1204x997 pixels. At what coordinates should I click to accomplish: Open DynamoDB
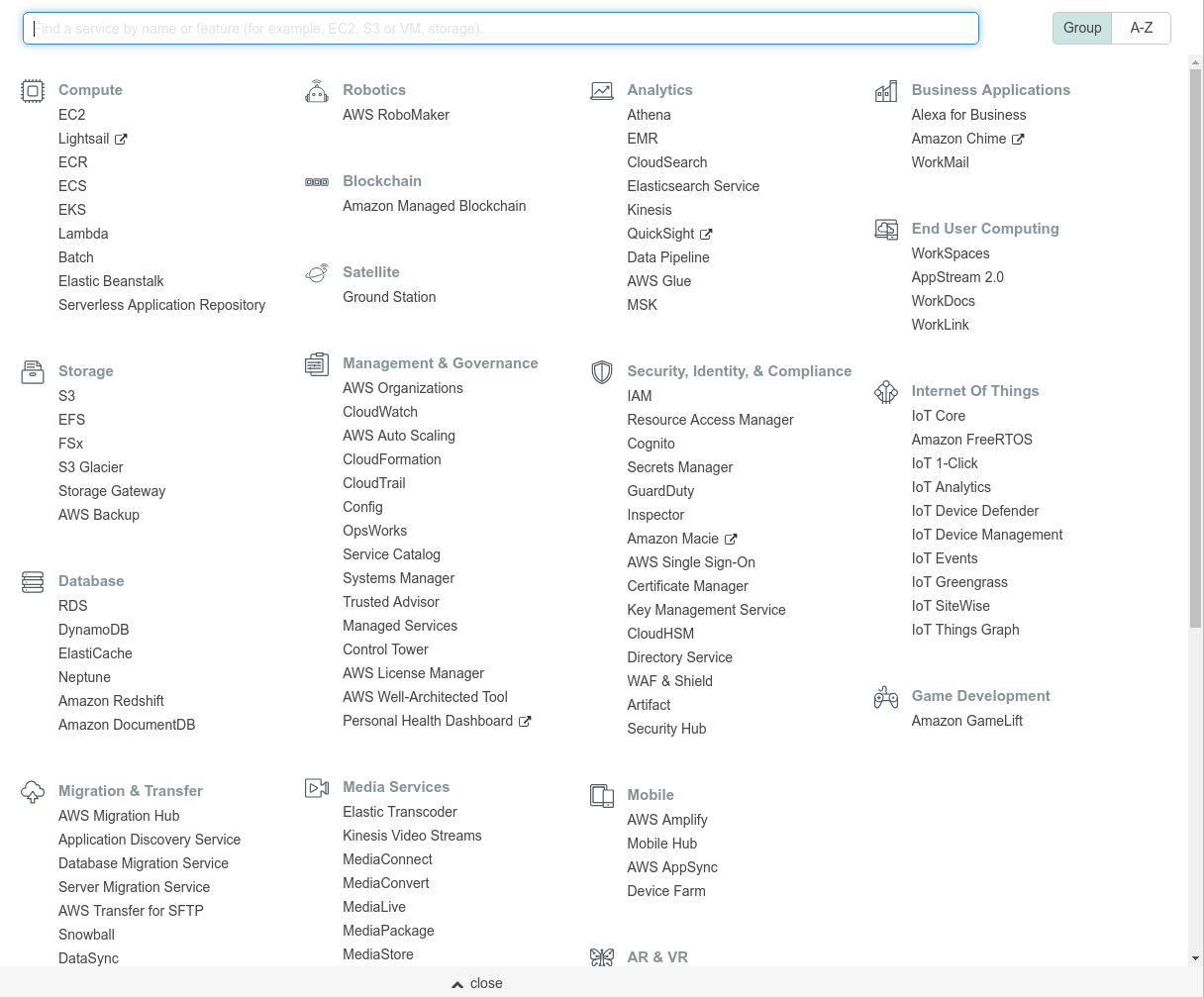(x=94, y=630)
